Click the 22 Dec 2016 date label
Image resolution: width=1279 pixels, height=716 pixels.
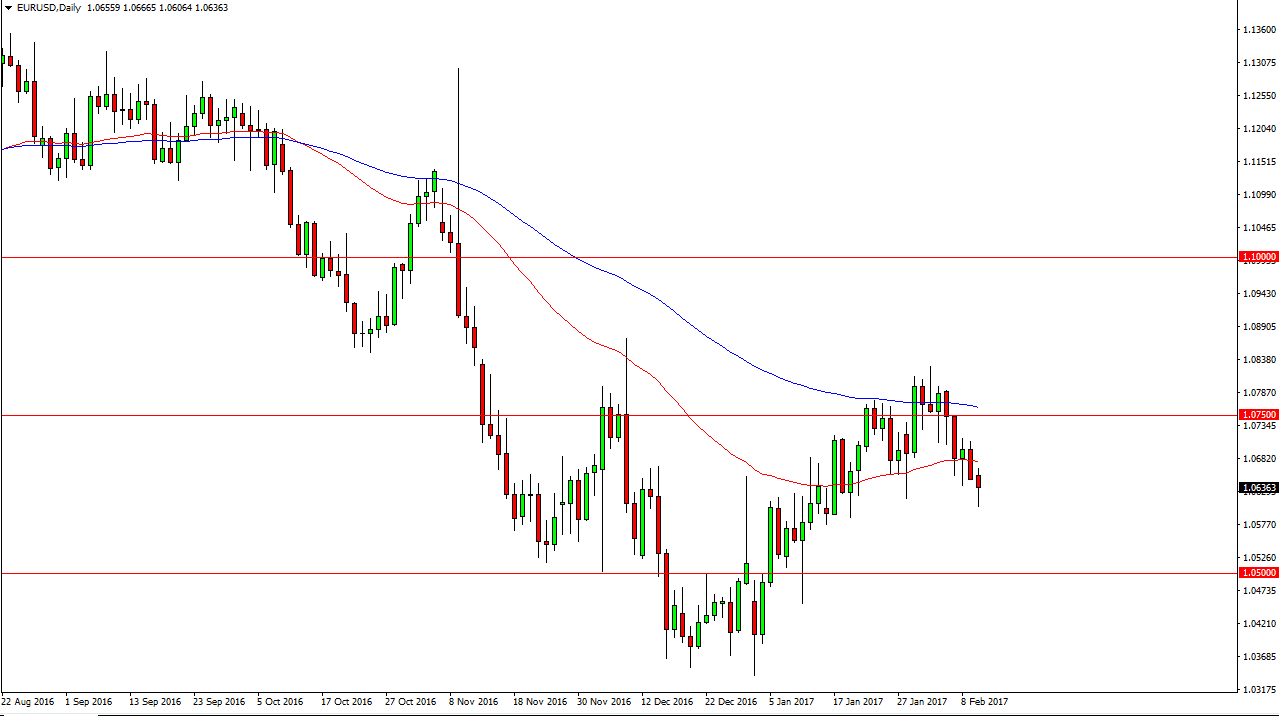(730, 702)
